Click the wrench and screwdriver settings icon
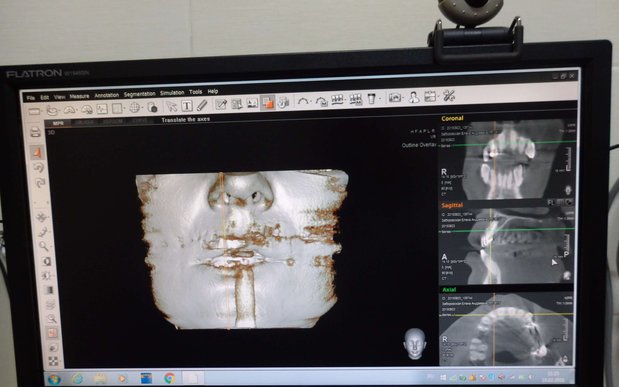 pos(449,96)
